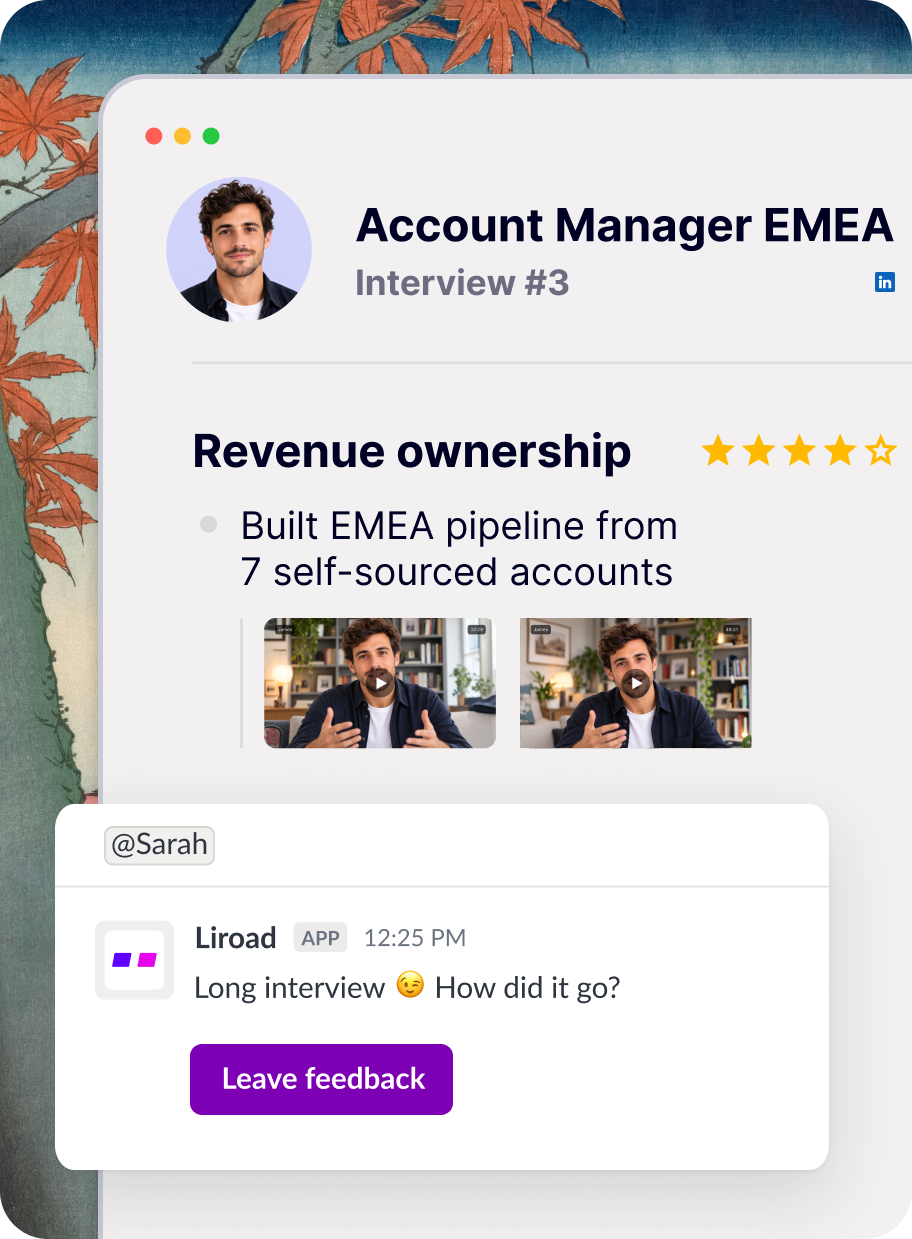Click the Leave feedback button

pos(321,1079)
